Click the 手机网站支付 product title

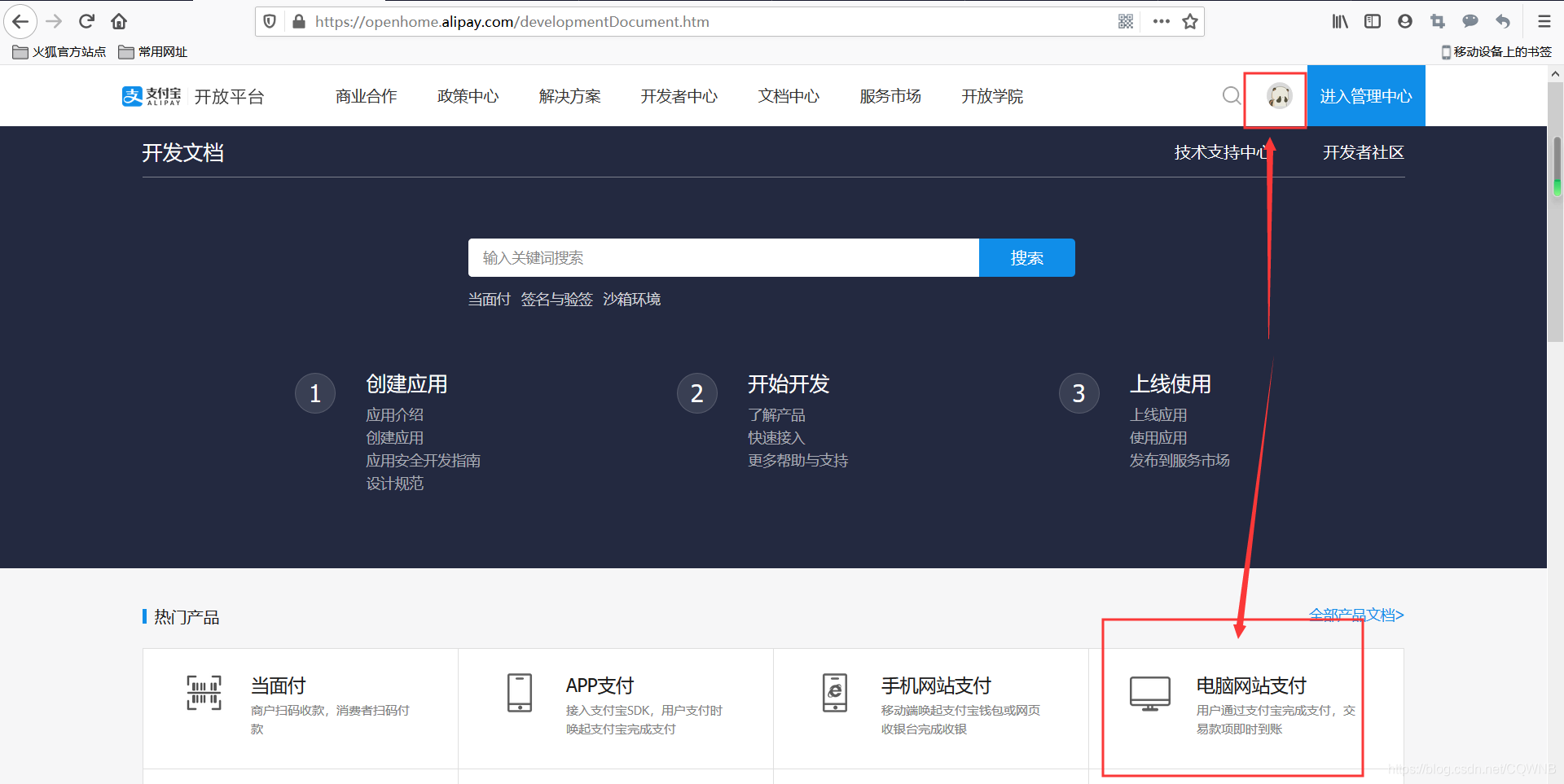936,685
